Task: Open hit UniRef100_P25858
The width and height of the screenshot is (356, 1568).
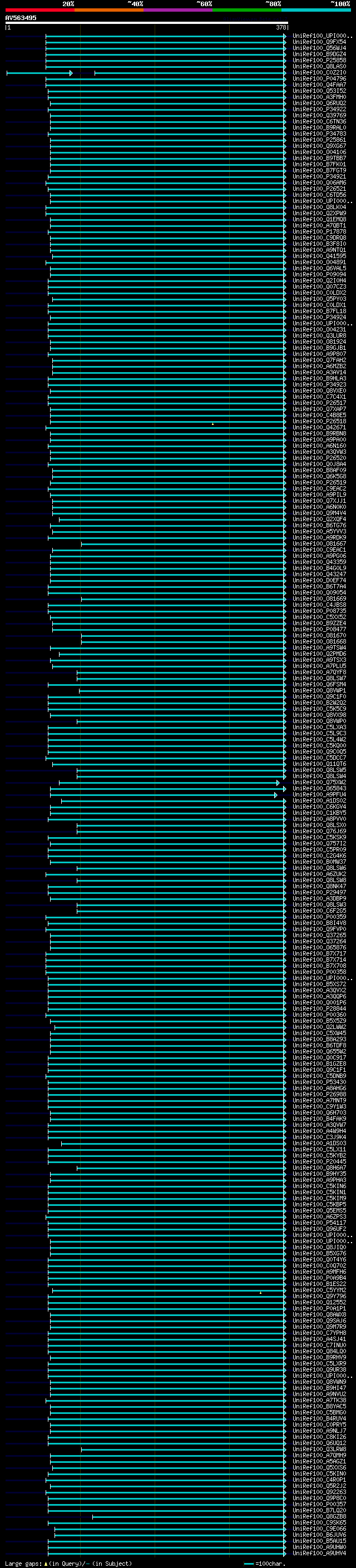Action: 319,60
